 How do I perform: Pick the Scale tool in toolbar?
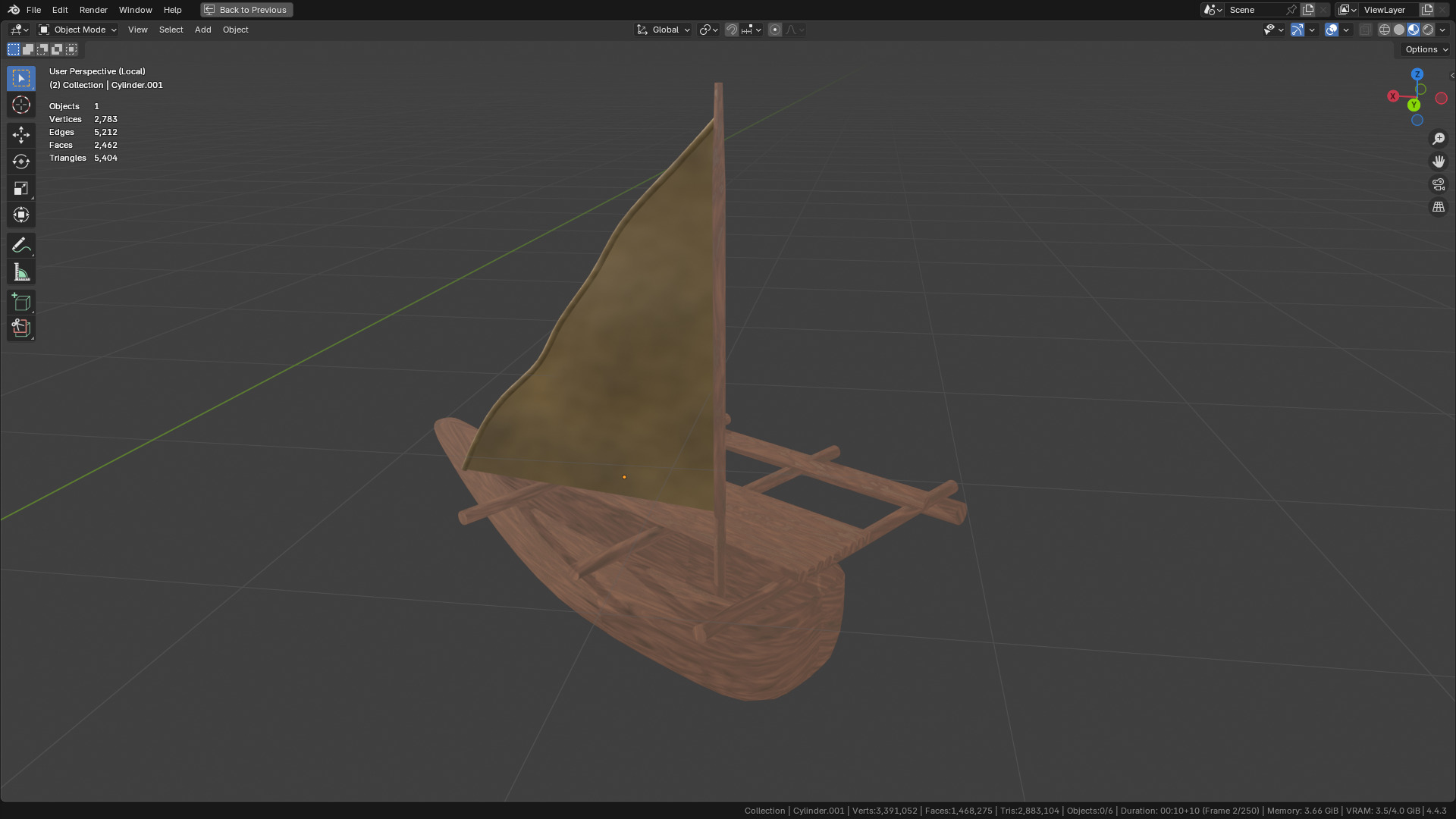[x=21, y=188]
